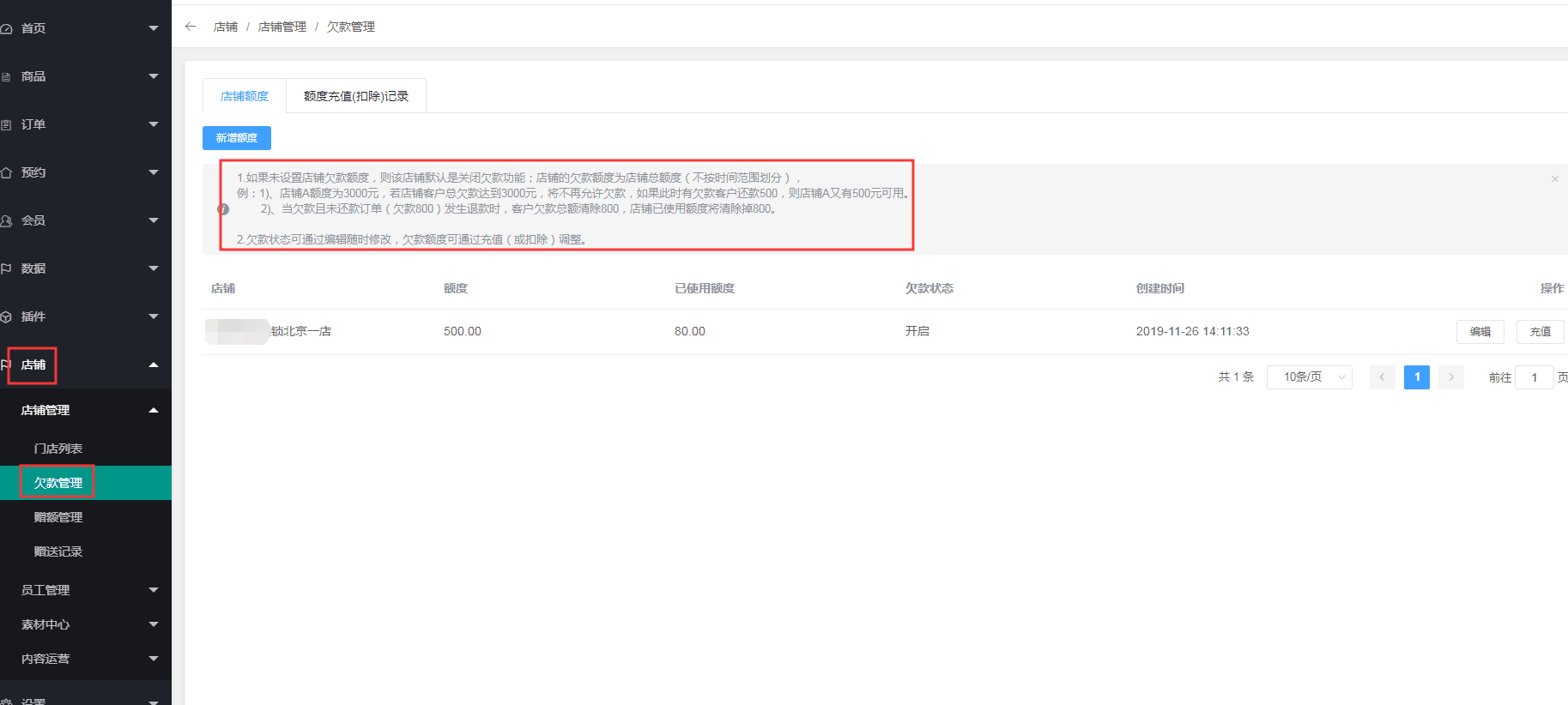Expand the 员工管理 submenu arrow
This screenshot has height=705, width=1568.
[x=154, y=590]
